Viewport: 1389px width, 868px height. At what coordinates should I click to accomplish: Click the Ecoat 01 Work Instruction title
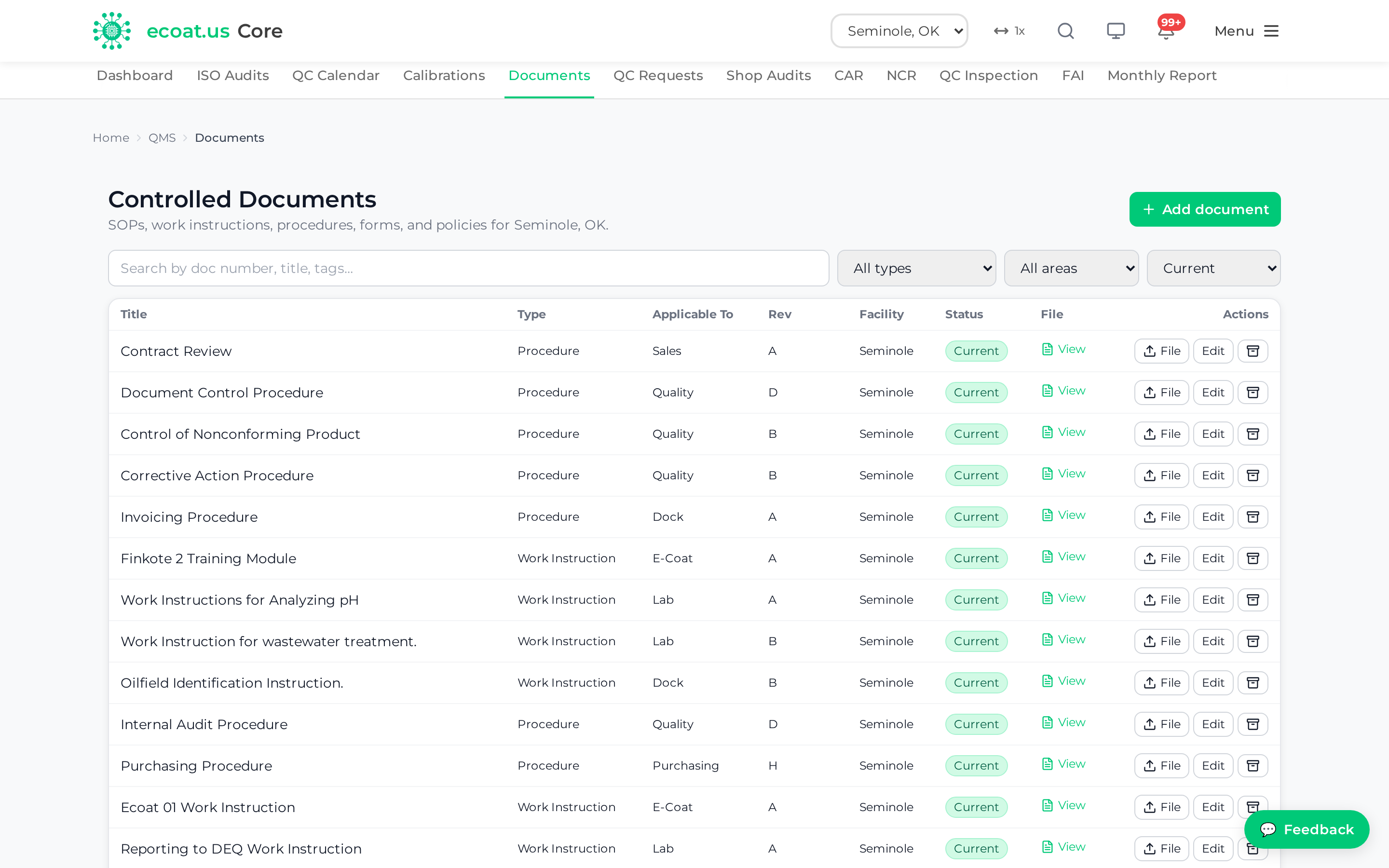[x=208, y=807]
